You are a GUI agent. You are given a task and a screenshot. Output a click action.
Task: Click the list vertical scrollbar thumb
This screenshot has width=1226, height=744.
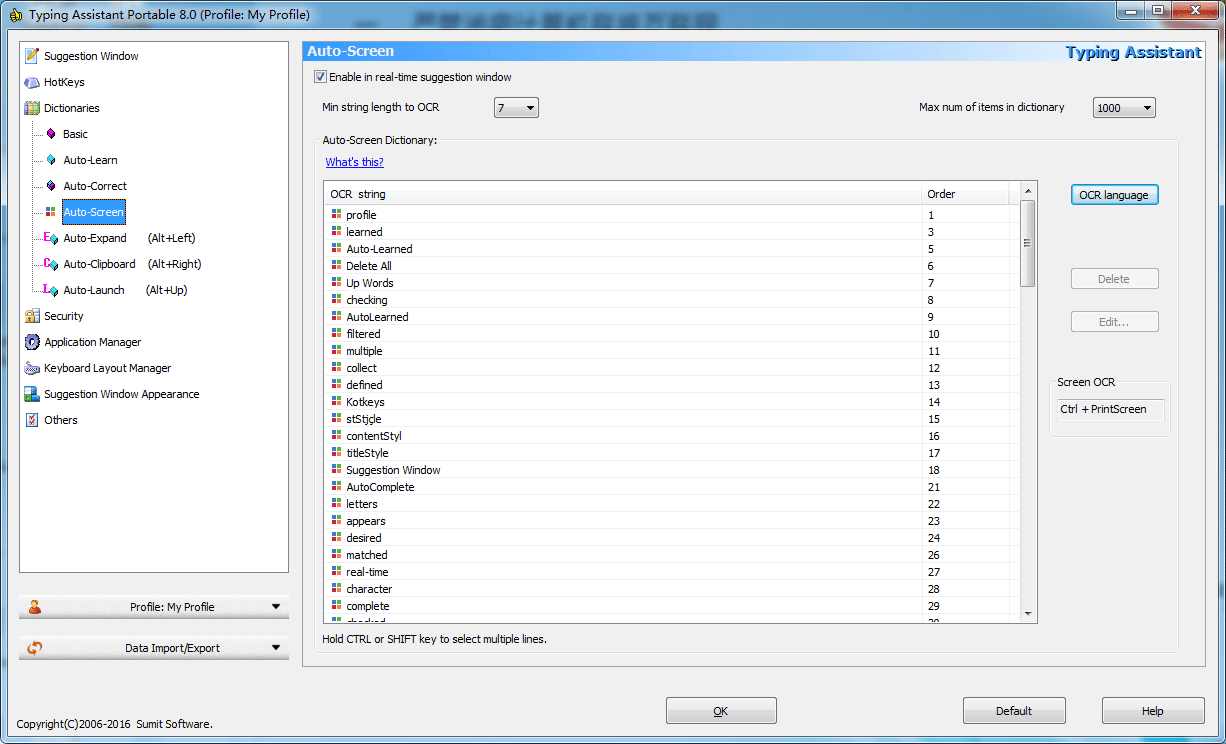(x=1028, y=243)
